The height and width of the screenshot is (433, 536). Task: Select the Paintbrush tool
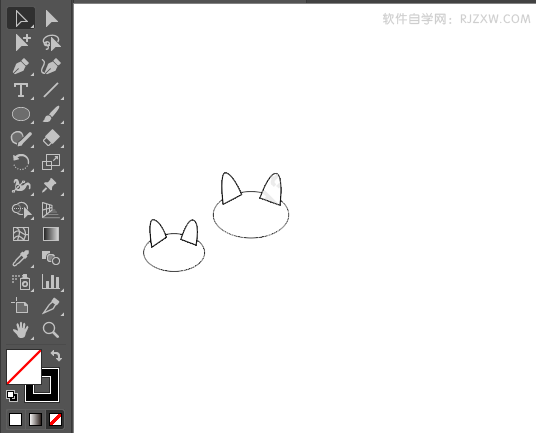pyautogui.click(x=51, y=114)
